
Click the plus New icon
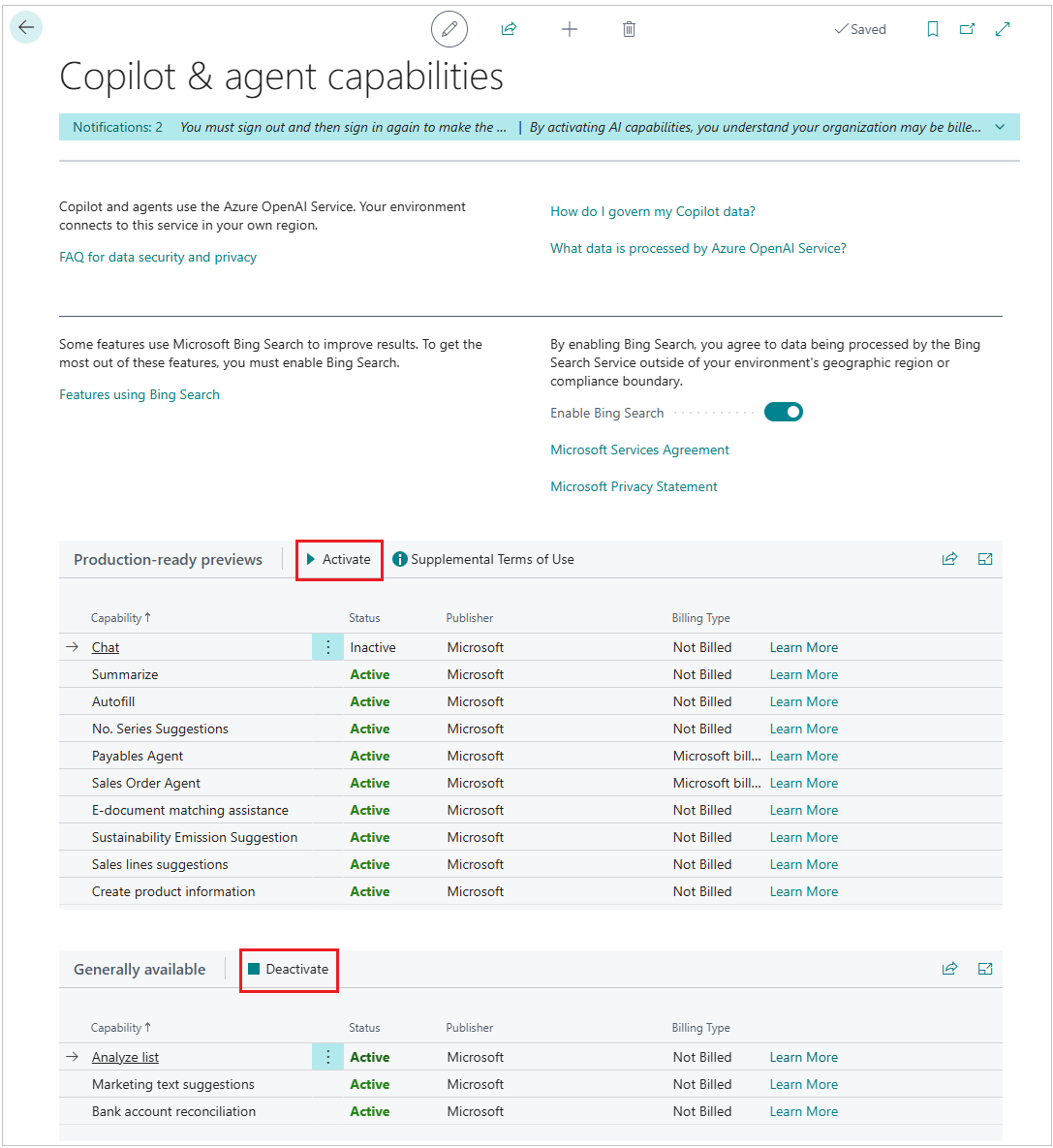pyautogui.click(x=570, y=29)
